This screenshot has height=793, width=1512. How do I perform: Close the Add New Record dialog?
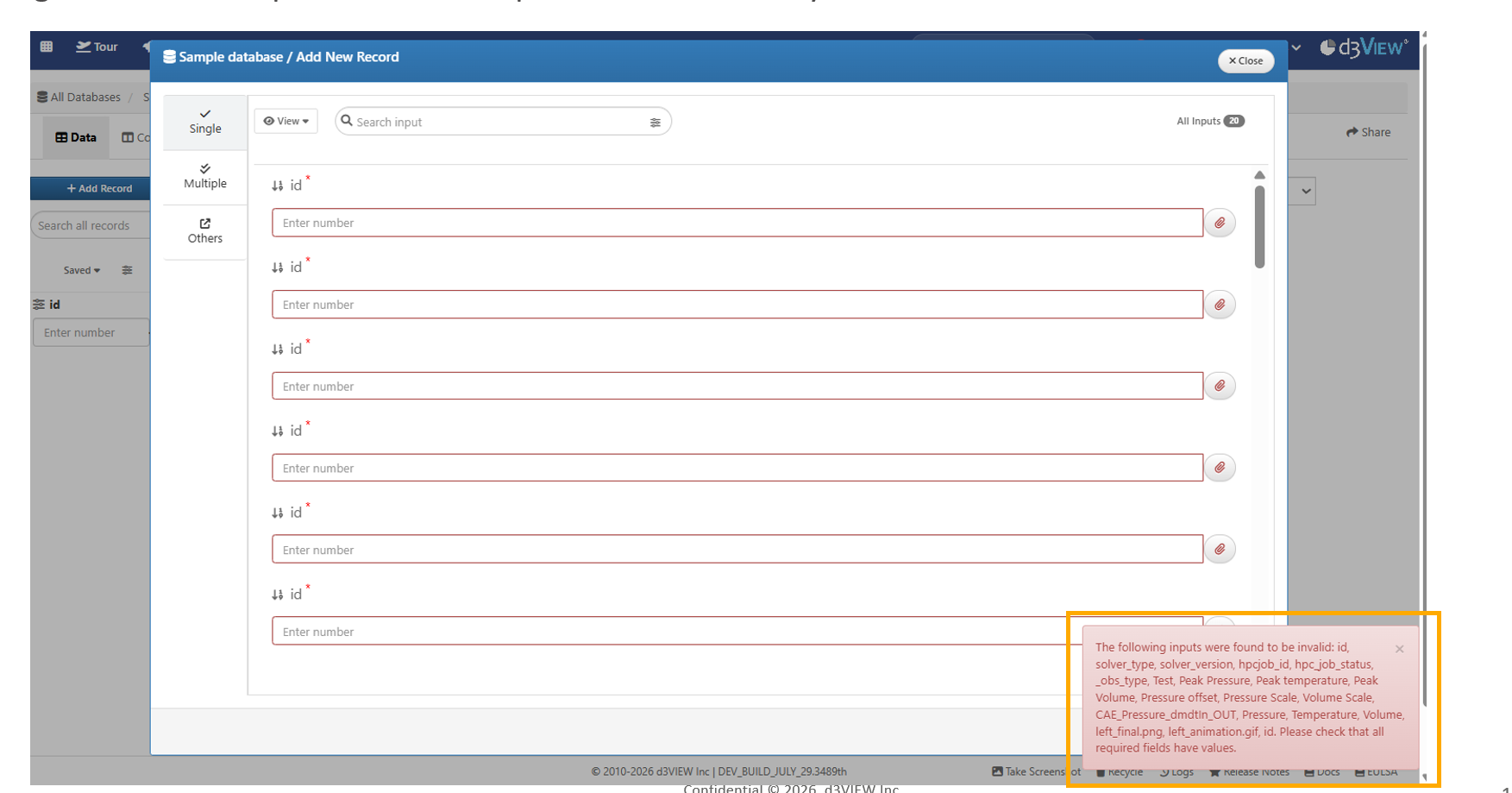point(1245,60)
